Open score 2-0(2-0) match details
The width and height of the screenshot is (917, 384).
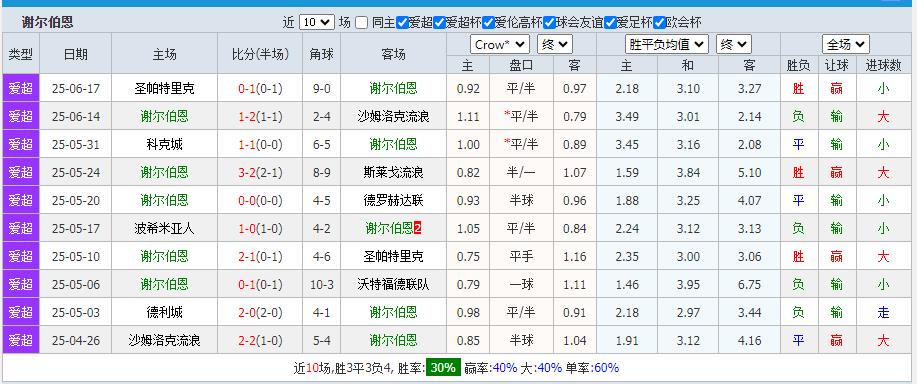click(x=260, y=313)
